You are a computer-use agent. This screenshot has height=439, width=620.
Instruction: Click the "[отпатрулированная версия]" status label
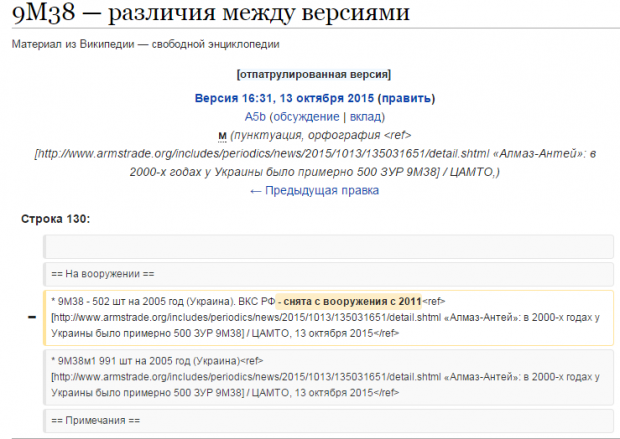click(313, 74)
